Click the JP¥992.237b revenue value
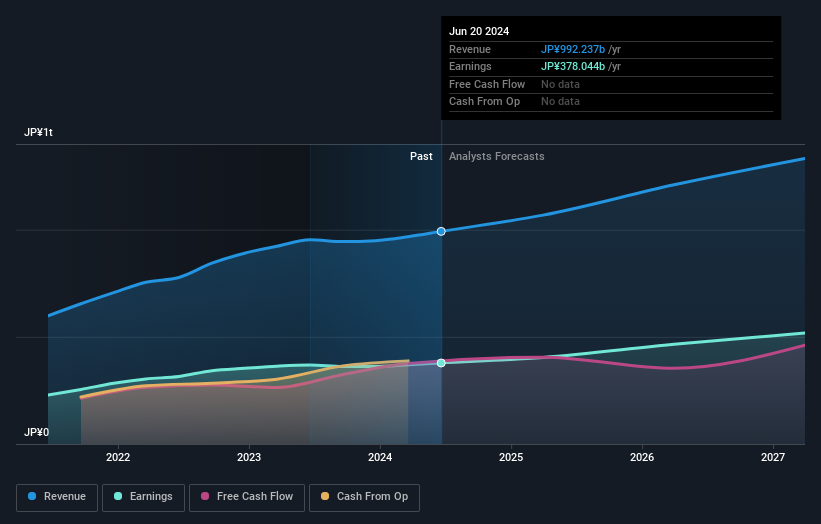The image size is (821, 524). (573, 49)
